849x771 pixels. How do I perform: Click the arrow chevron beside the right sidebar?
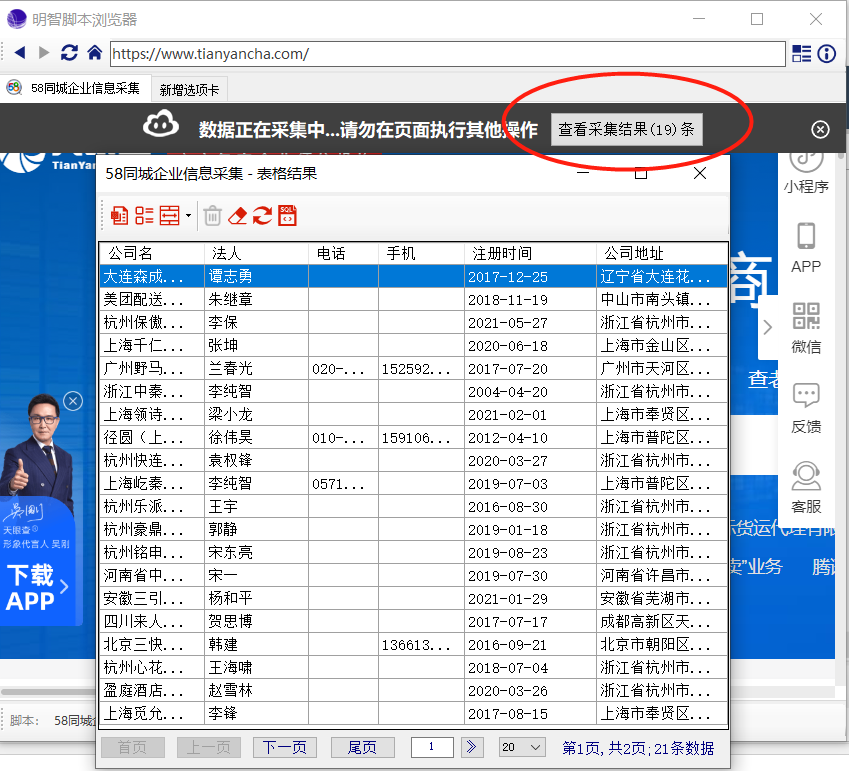pyautogui.click(x=767, y=327)
